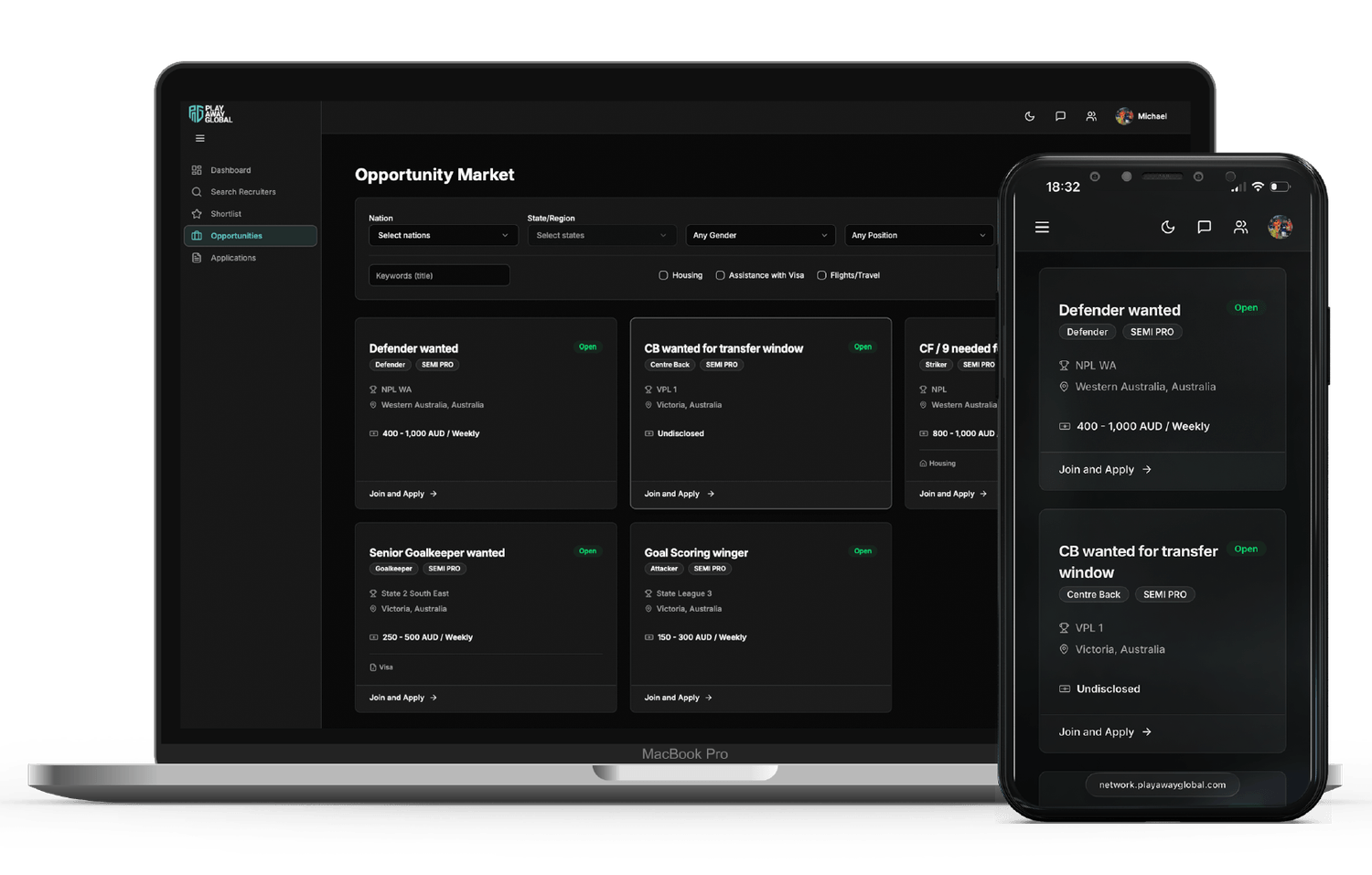Click Centre Back tag on laptop CB card
The height and width of the screenshot is (875, 1372).
click(670, 365)
